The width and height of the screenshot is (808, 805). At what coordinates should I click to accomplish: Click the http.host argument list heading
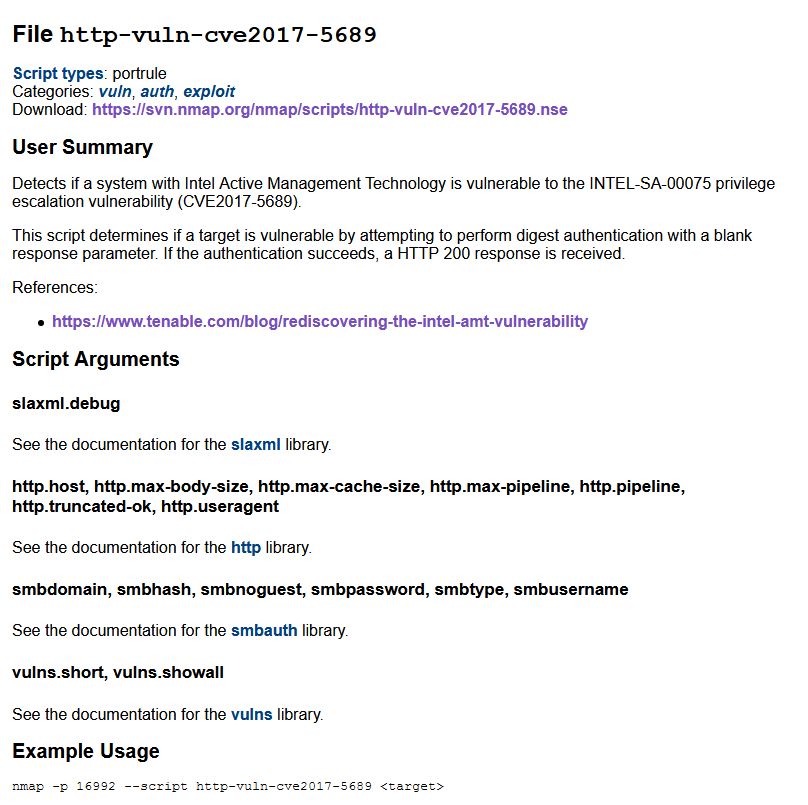[x=348, y=496]
